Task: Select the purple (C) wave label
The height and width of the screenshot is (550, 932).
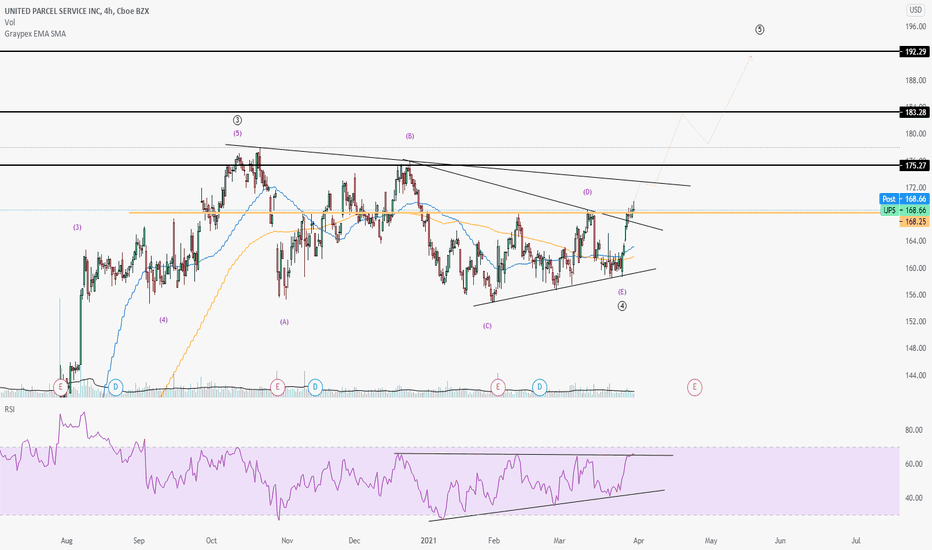Action: coord(487,326)
